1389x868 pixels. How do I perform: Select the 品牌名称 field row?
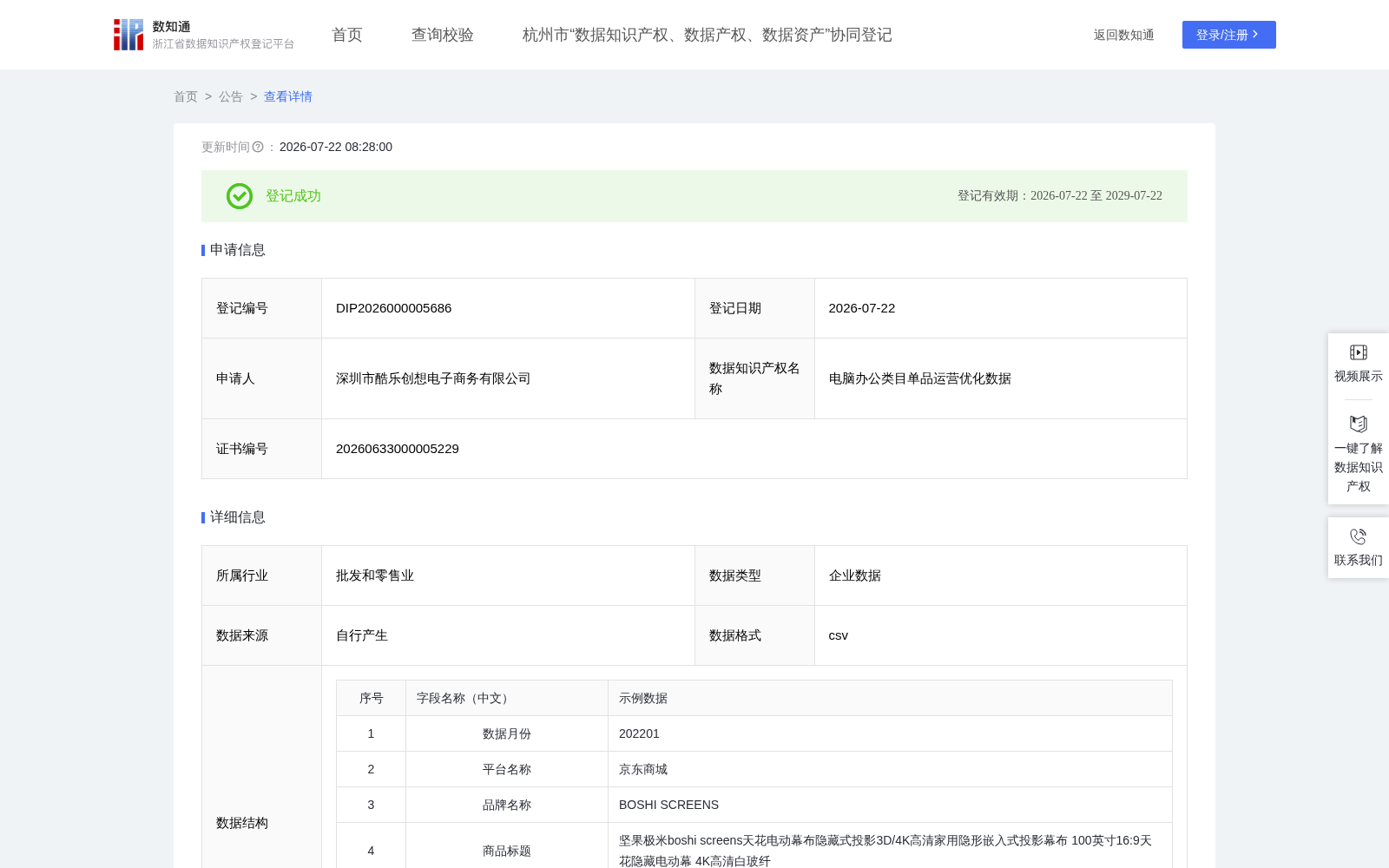click(x=754, y=805)
